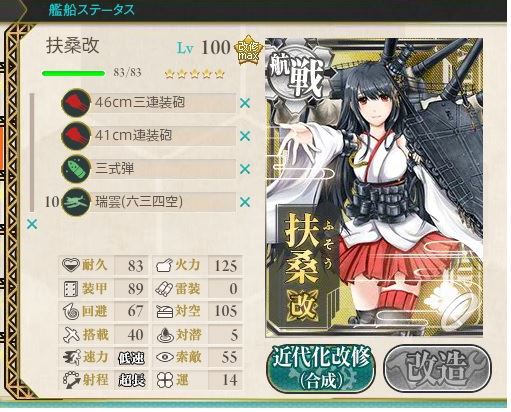This screenshot has height=412, width=511.
Task: Click the red main gun icon for 46cm三連装砲
Action: (76, 103)
